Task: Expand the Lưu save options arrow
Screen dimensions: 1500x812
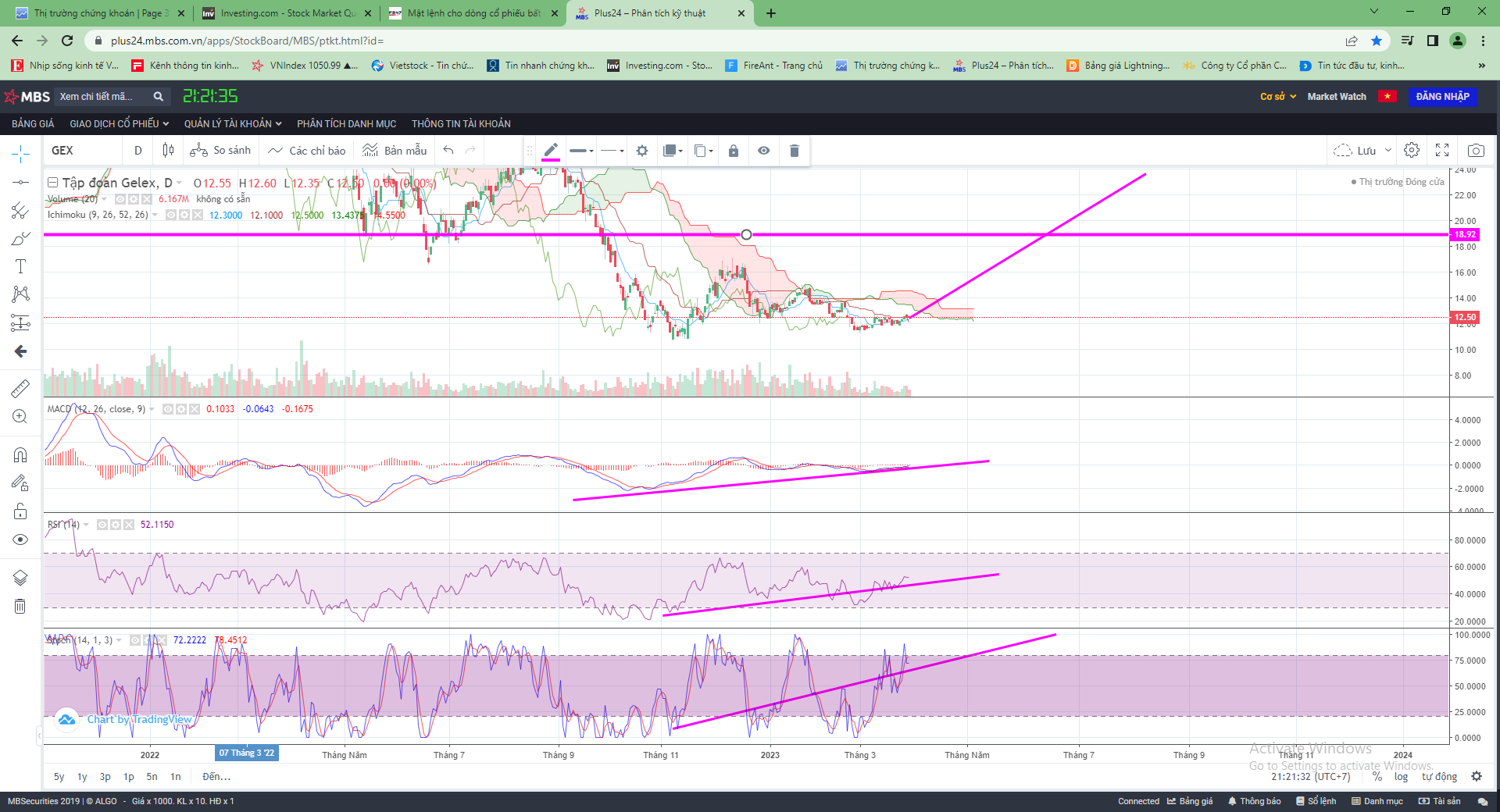Action: [1388, 150]
